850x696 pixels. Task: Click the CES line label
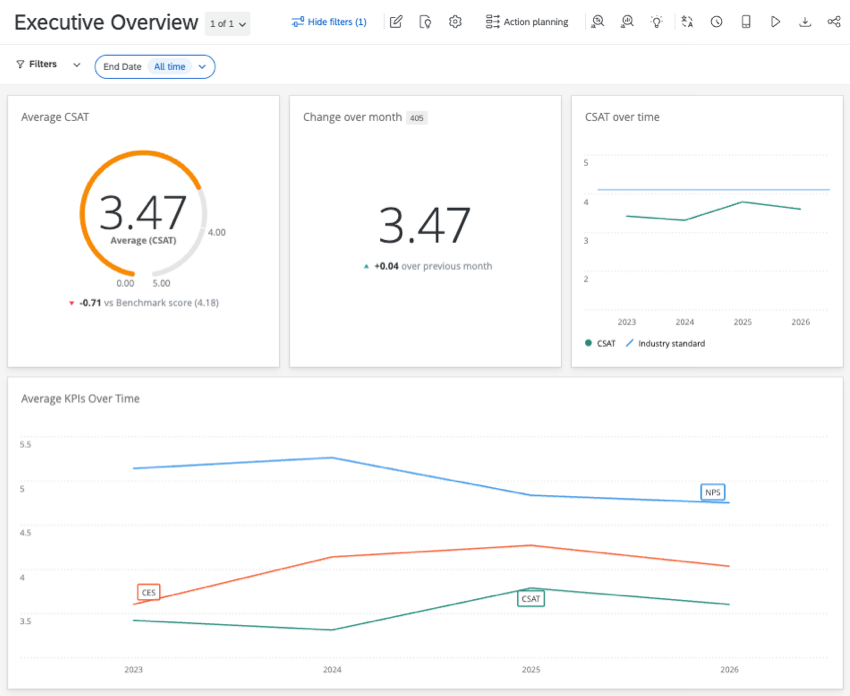coord(149,592)
